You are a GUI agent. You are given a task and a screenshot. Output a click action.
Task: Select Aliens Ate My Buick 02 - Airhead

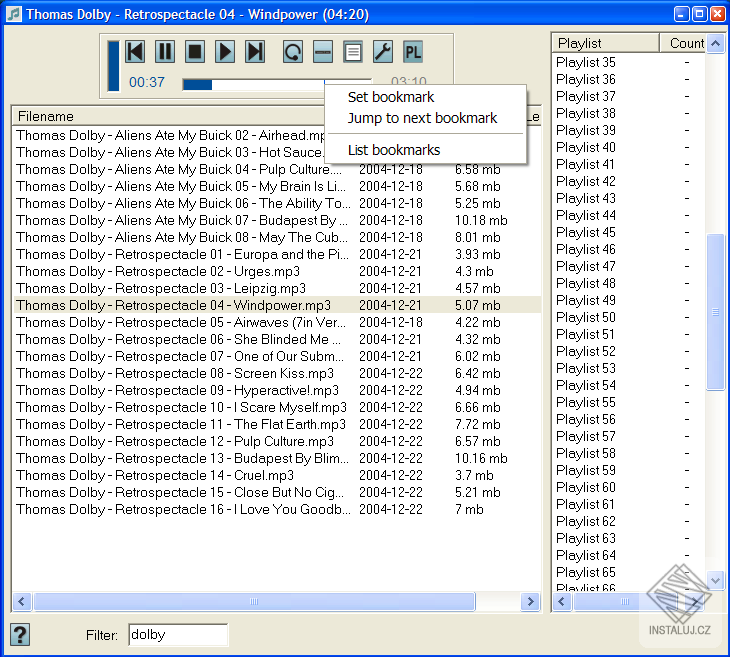pos(170,135)
